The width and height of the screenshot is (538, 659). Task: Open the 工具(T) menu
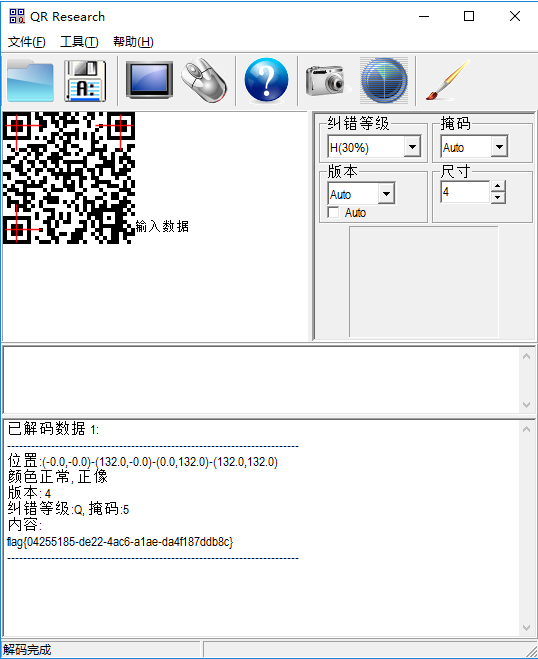(x=79, y=42)
